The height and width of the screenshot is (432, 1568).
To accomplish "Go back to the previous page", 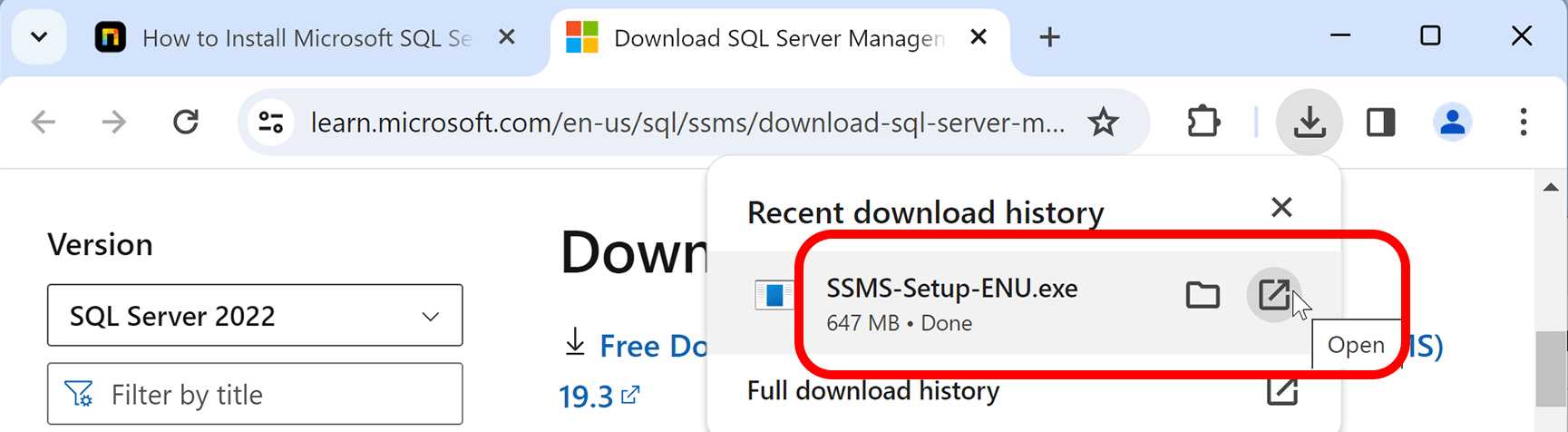I will (44, 122).
